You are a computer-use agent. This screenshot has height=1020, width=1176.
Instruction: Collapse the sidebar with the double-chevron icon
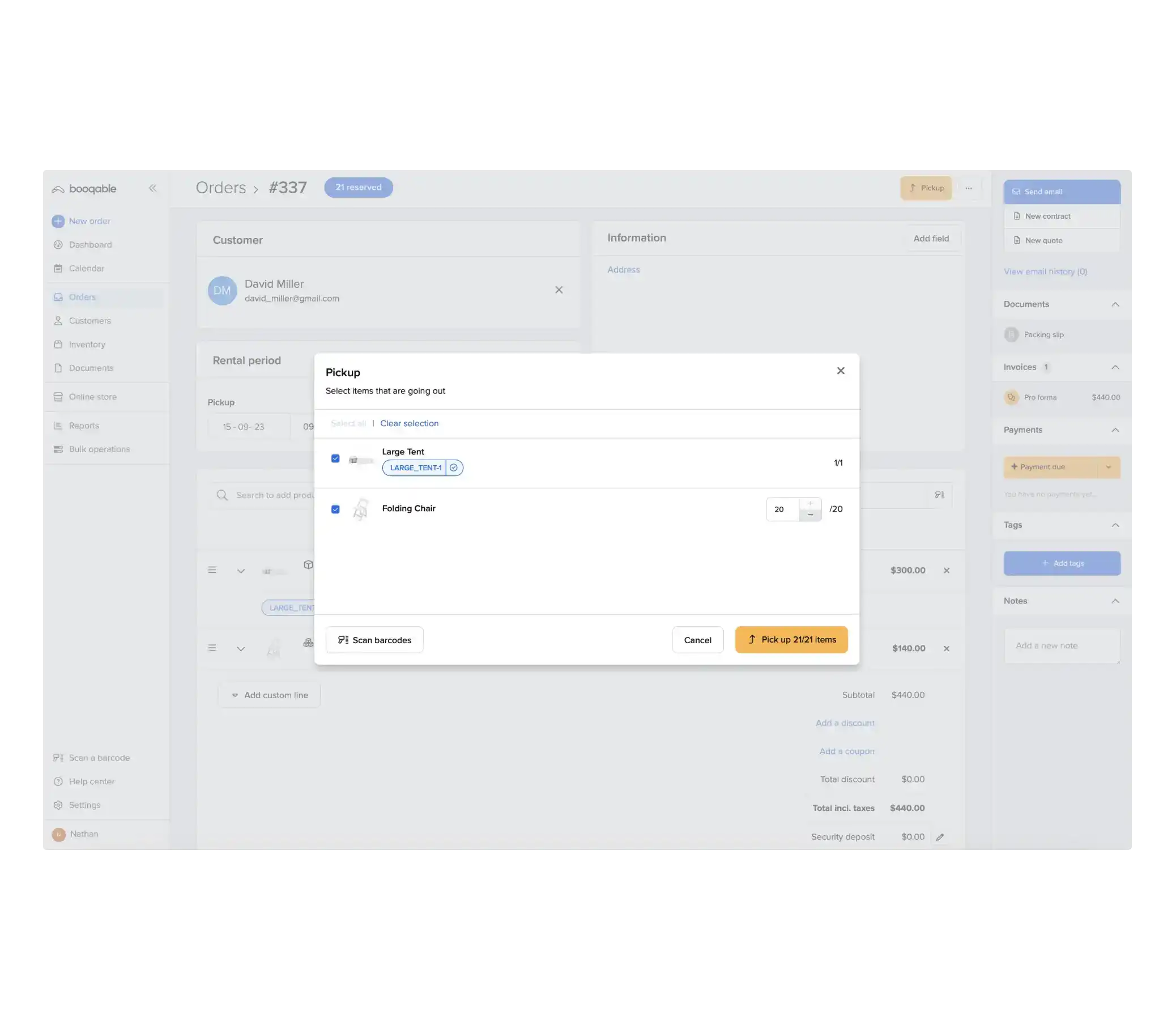(x=152, y=187)
